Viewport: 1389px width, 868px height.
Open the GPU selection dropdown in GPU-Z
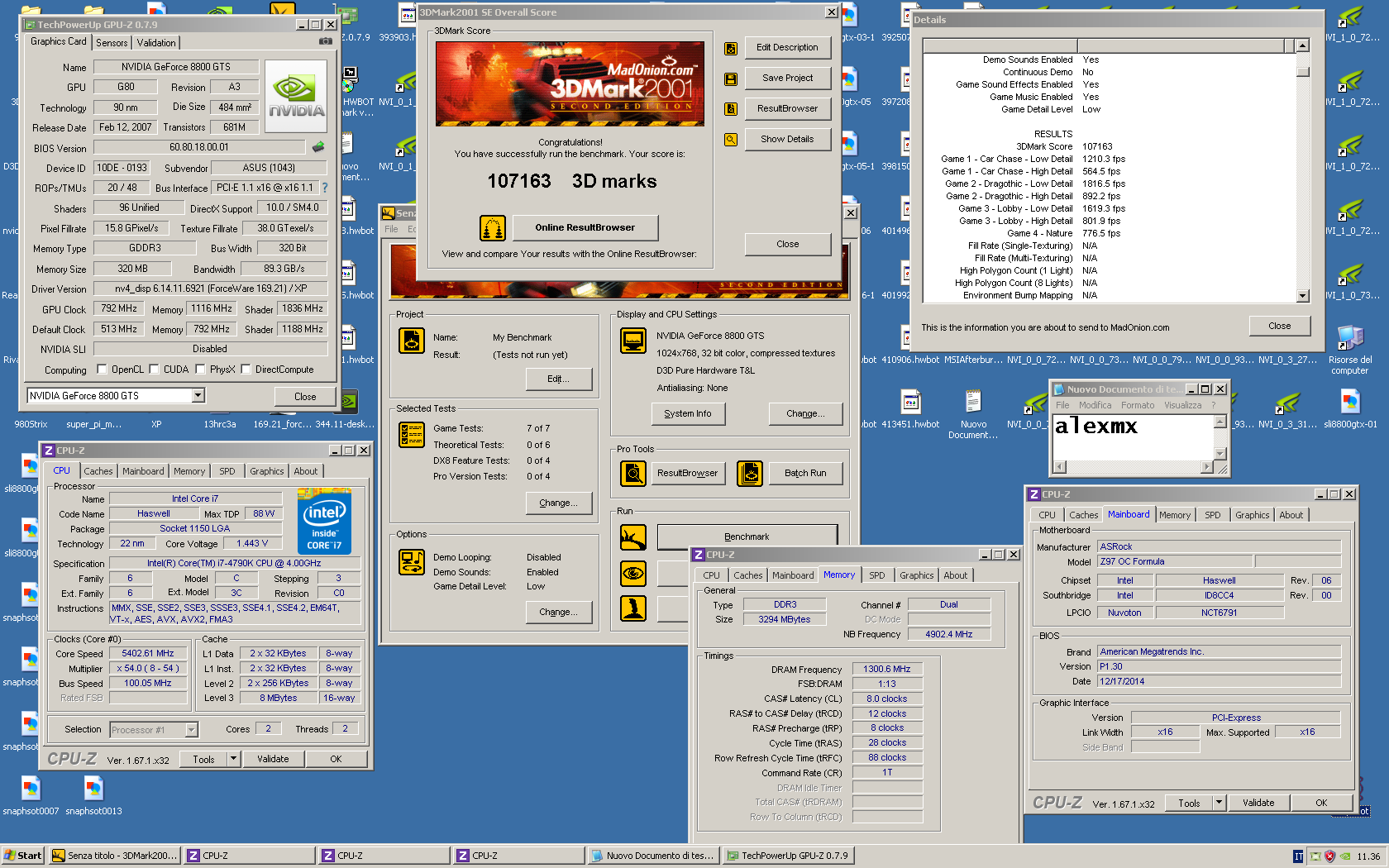(198, 396)
